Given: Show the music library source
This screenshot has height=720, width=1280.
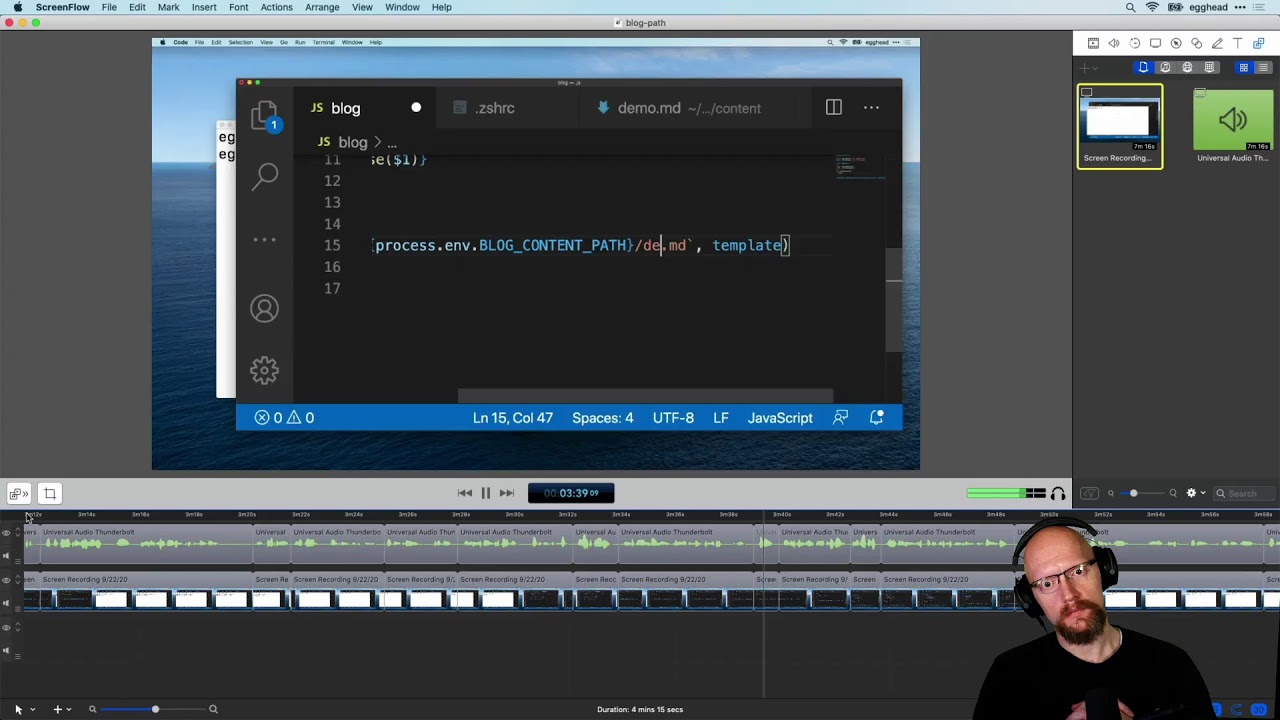Looking at the screenshot, I should click(x=1165, y=67).
